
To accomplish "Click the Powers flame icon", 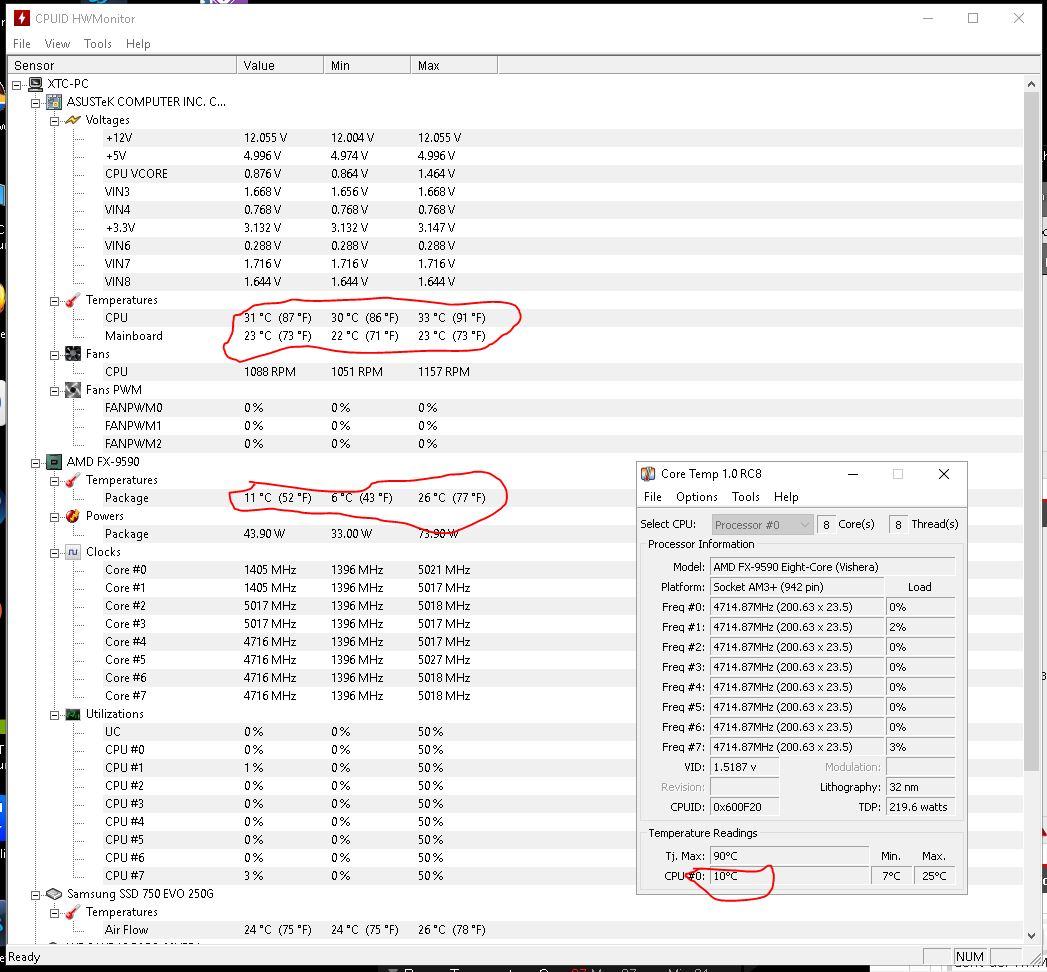I will pyautogui.click(x=72, y=516).
